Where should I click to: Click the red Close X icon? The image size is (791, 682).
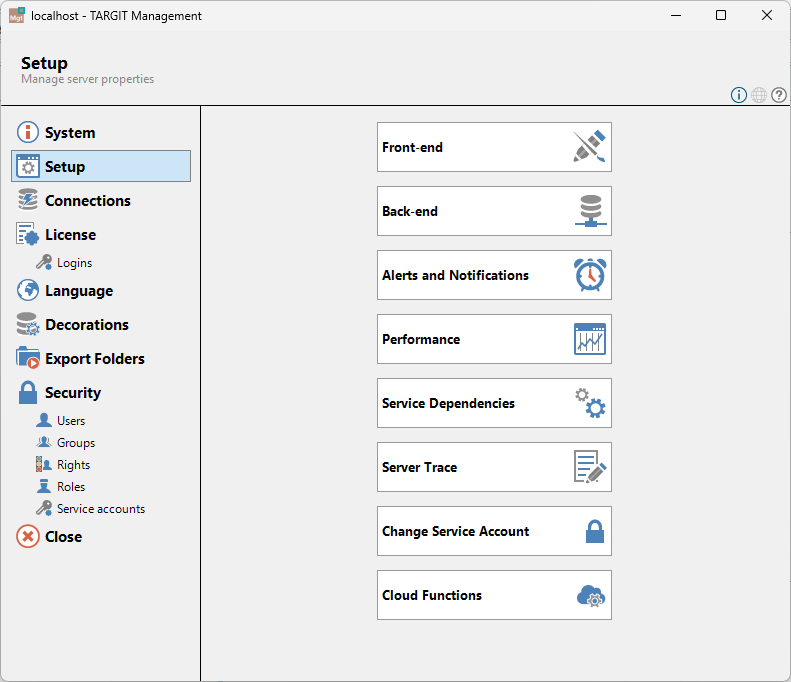(x=28, y=536)
